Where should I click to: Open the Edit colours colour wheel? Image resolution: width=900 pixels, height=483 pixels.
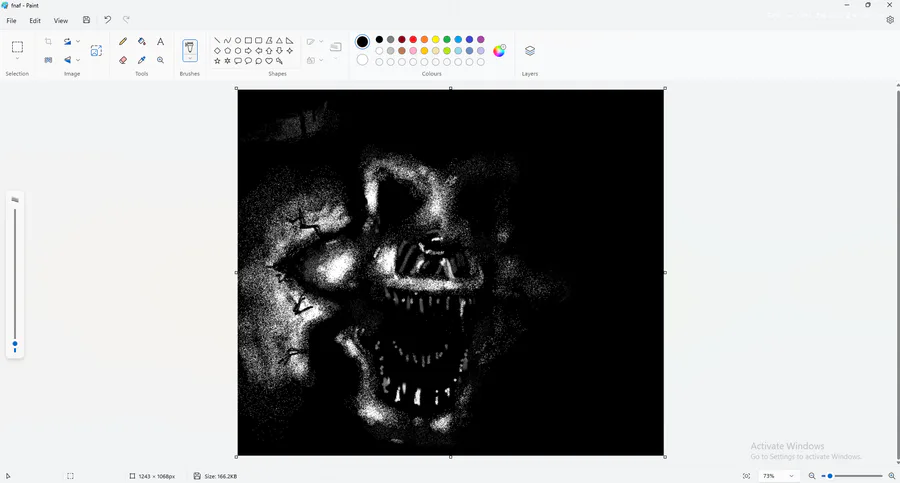coord(499,51)
